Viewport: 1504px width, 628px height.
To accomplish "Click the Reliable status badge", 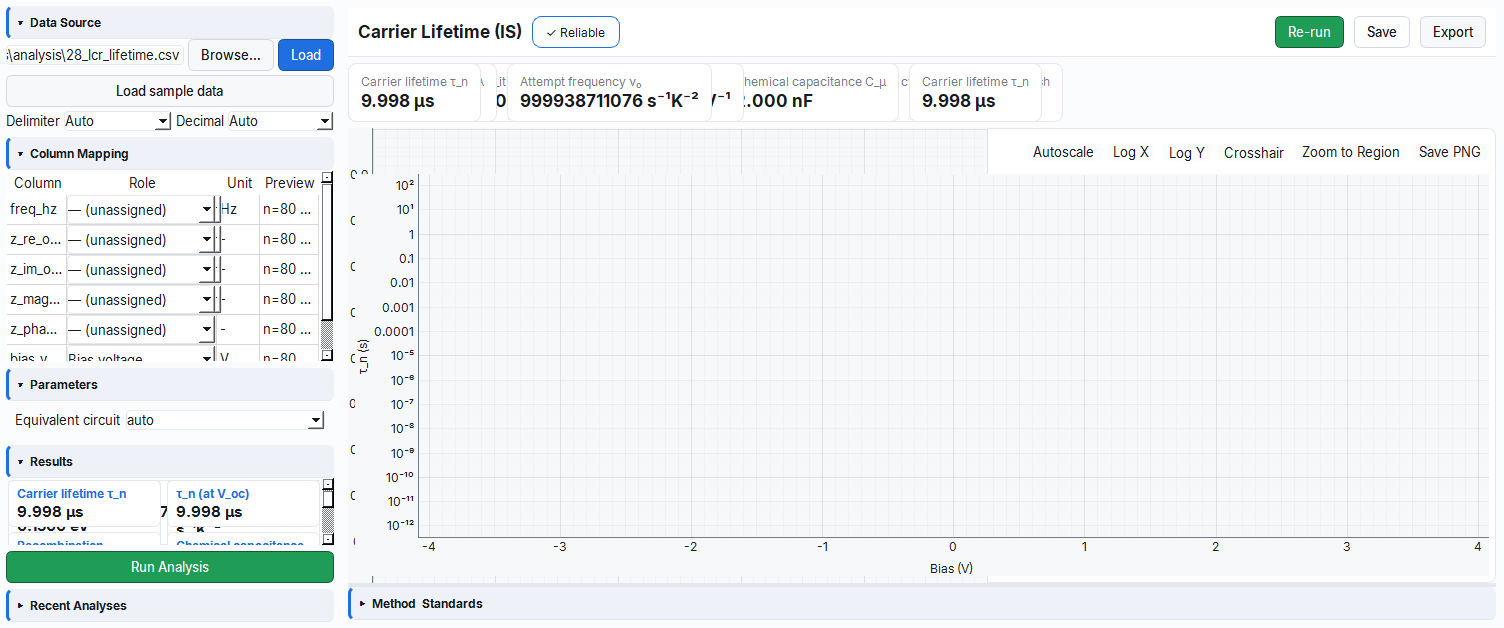I will click(x=576, y=32).
